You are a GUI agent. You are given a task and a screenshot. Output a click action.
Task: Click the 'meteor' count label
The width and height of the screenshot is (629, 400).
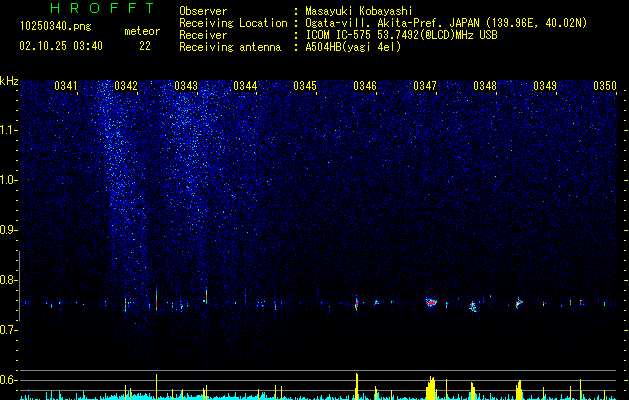click(142, 31)
